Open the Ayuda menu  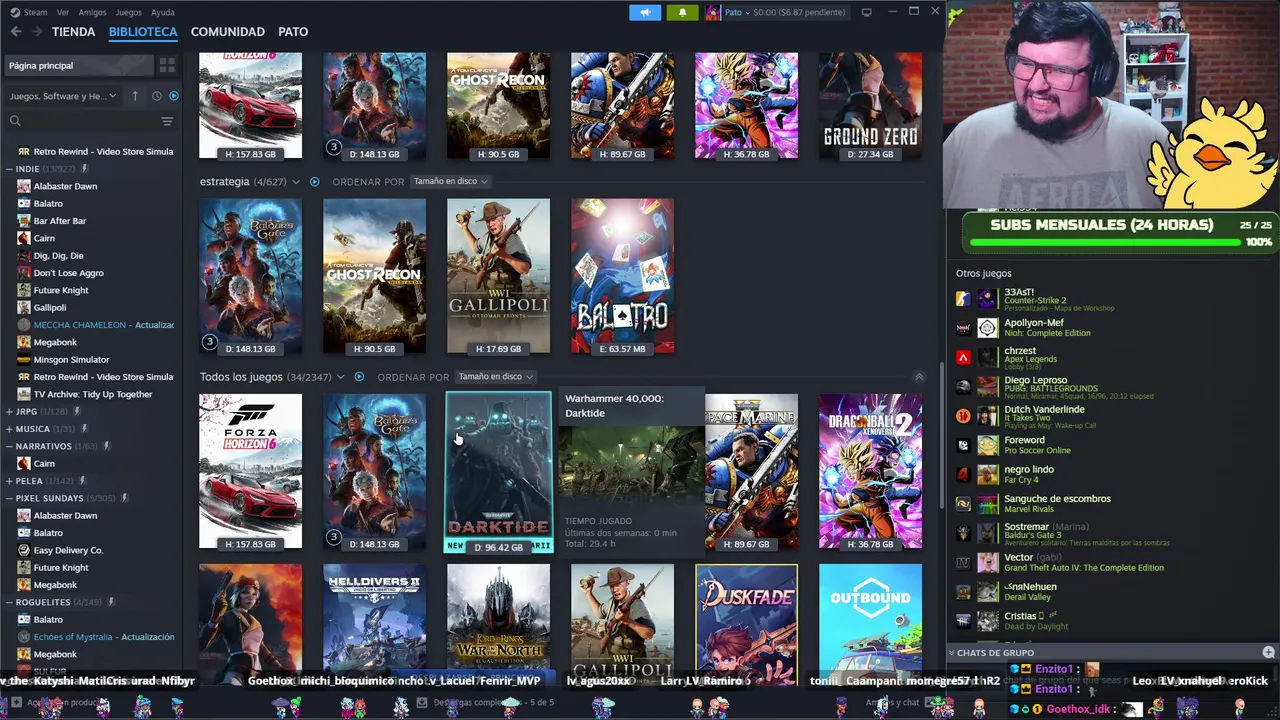(162, 12)
